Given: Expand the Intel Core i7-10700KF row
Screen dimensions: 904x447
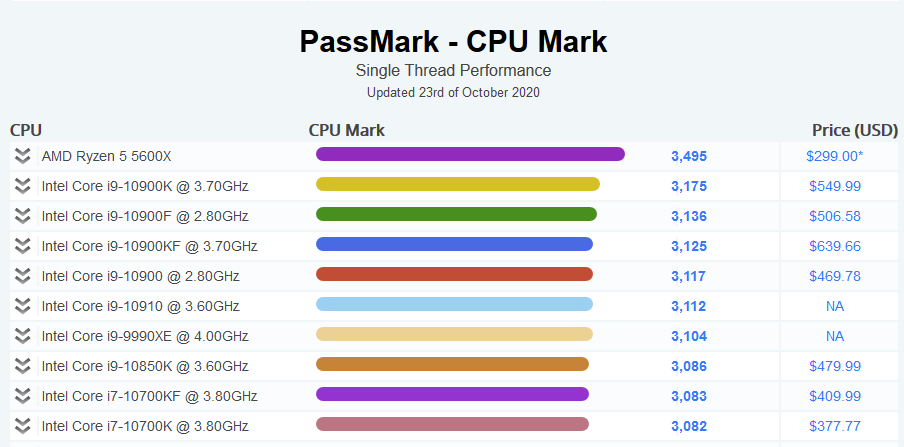Looking at the screenshot, I should pyautogui.click(x=23, y=396).
